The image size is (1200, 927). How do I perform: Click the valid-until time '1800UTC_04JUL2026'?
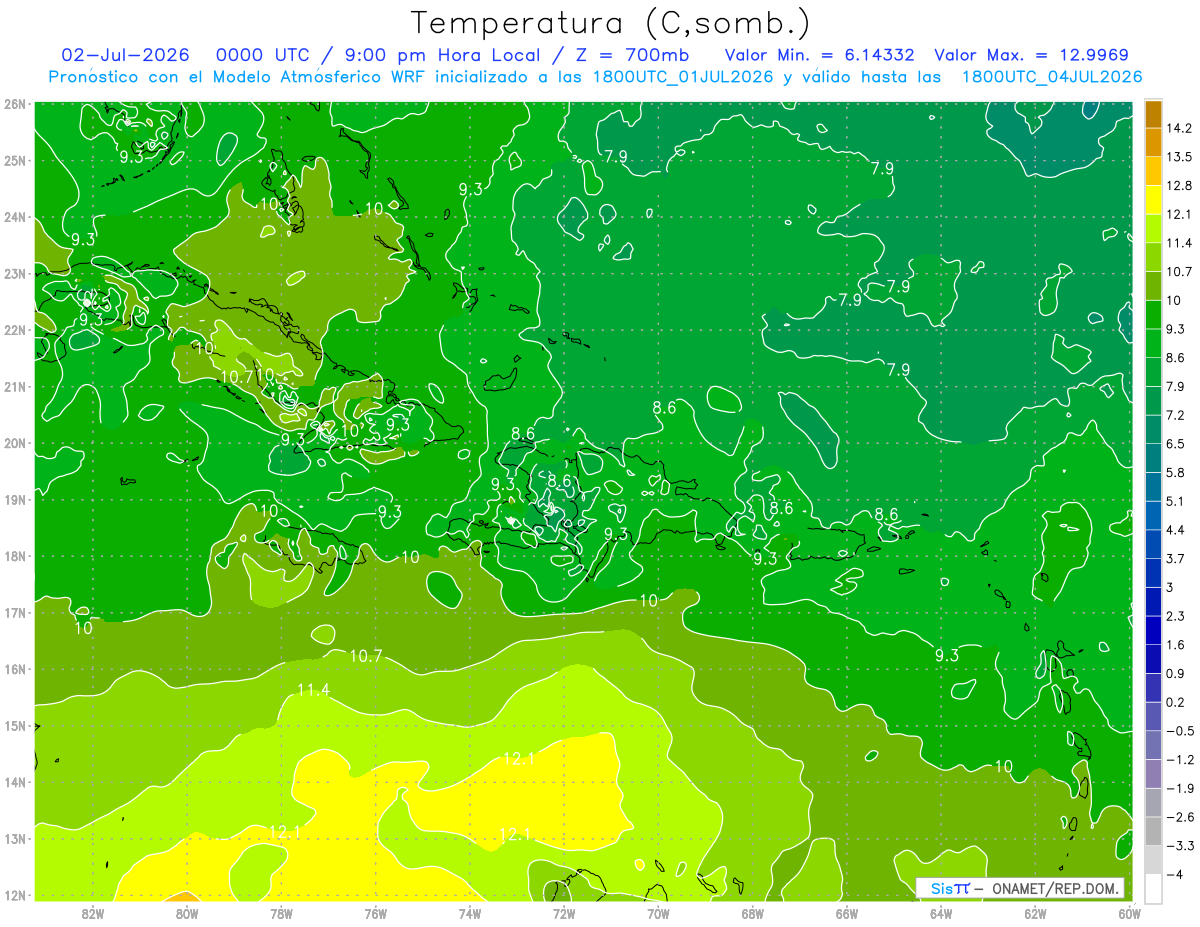[x=1051, y=77]
